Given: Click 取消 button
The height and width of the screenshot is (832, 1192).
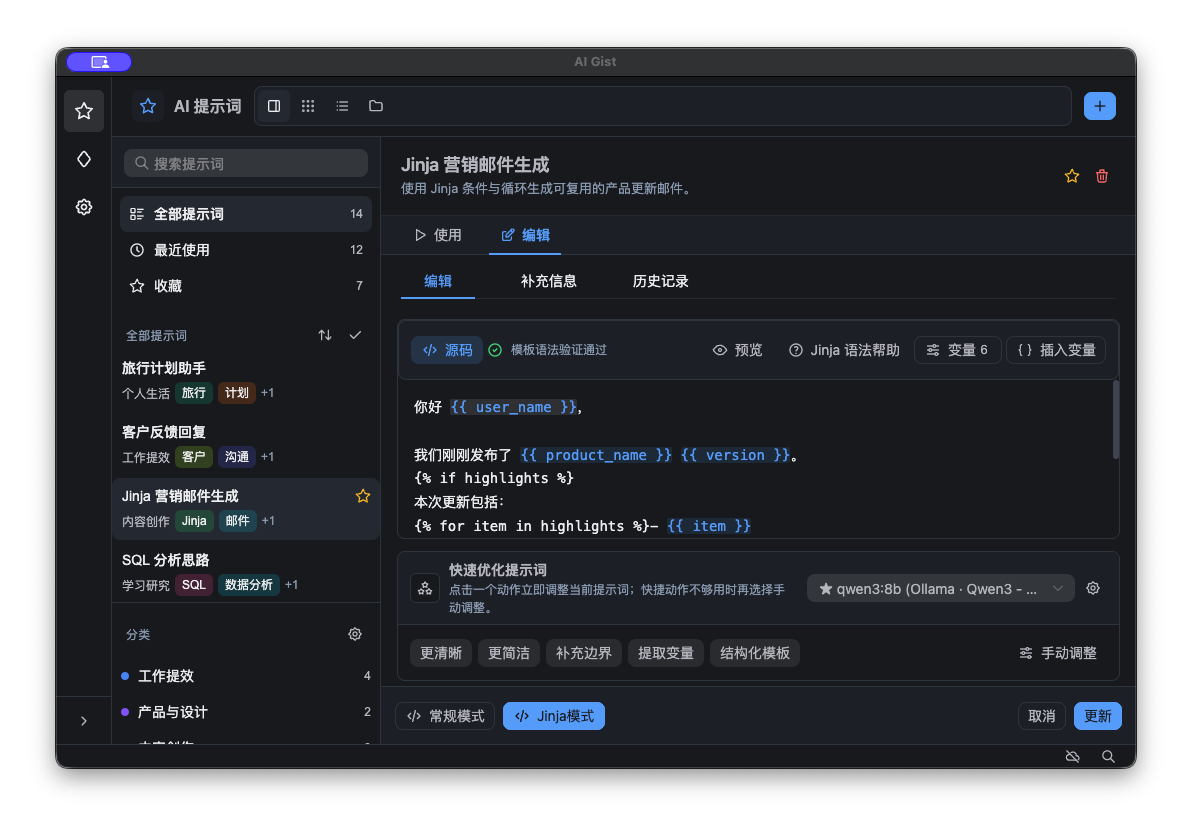Looking at the screenshot, I should [1041, 716].
